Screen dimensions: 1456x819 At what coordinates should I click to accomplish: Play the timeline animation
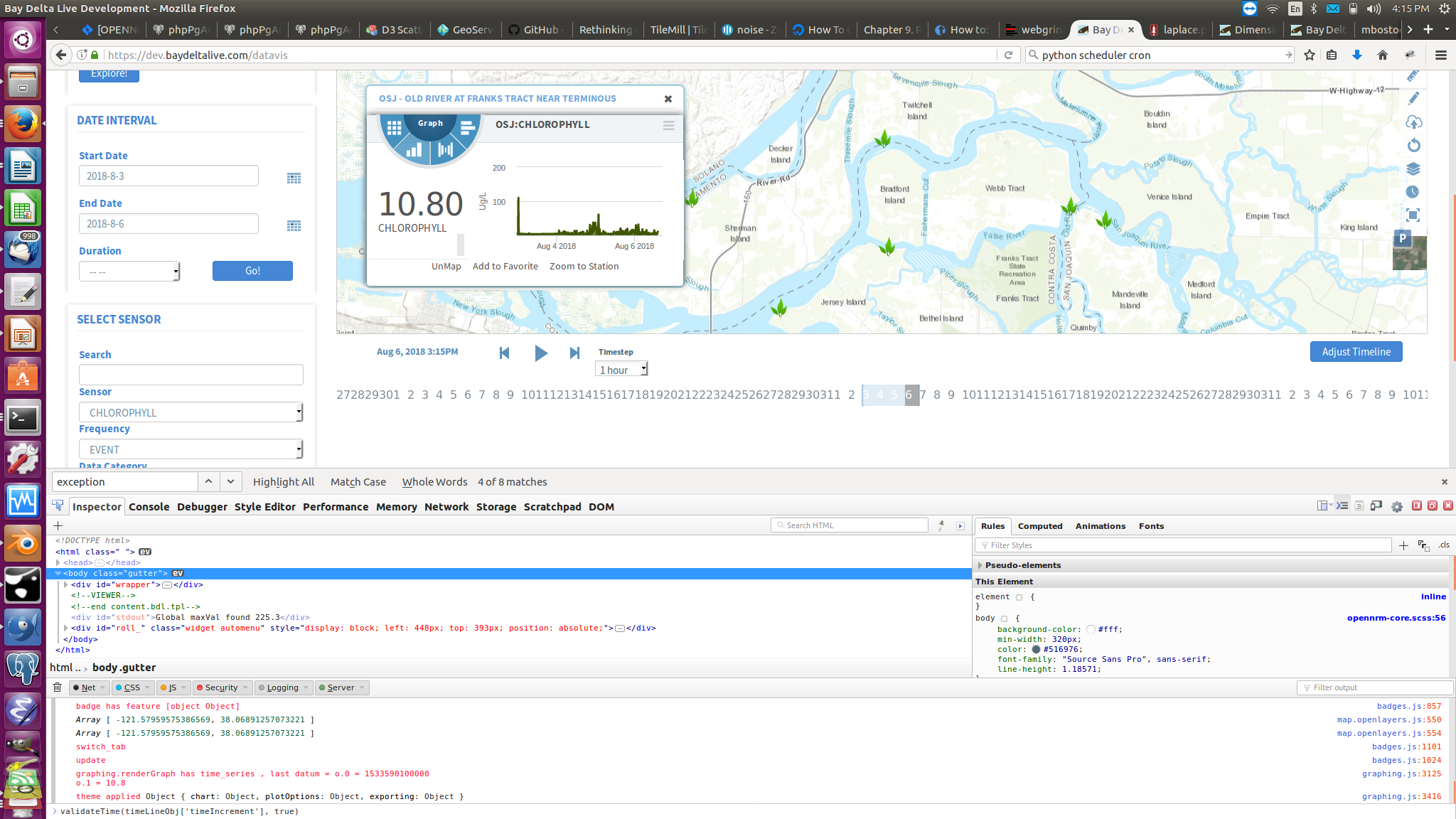pos(540,353)
